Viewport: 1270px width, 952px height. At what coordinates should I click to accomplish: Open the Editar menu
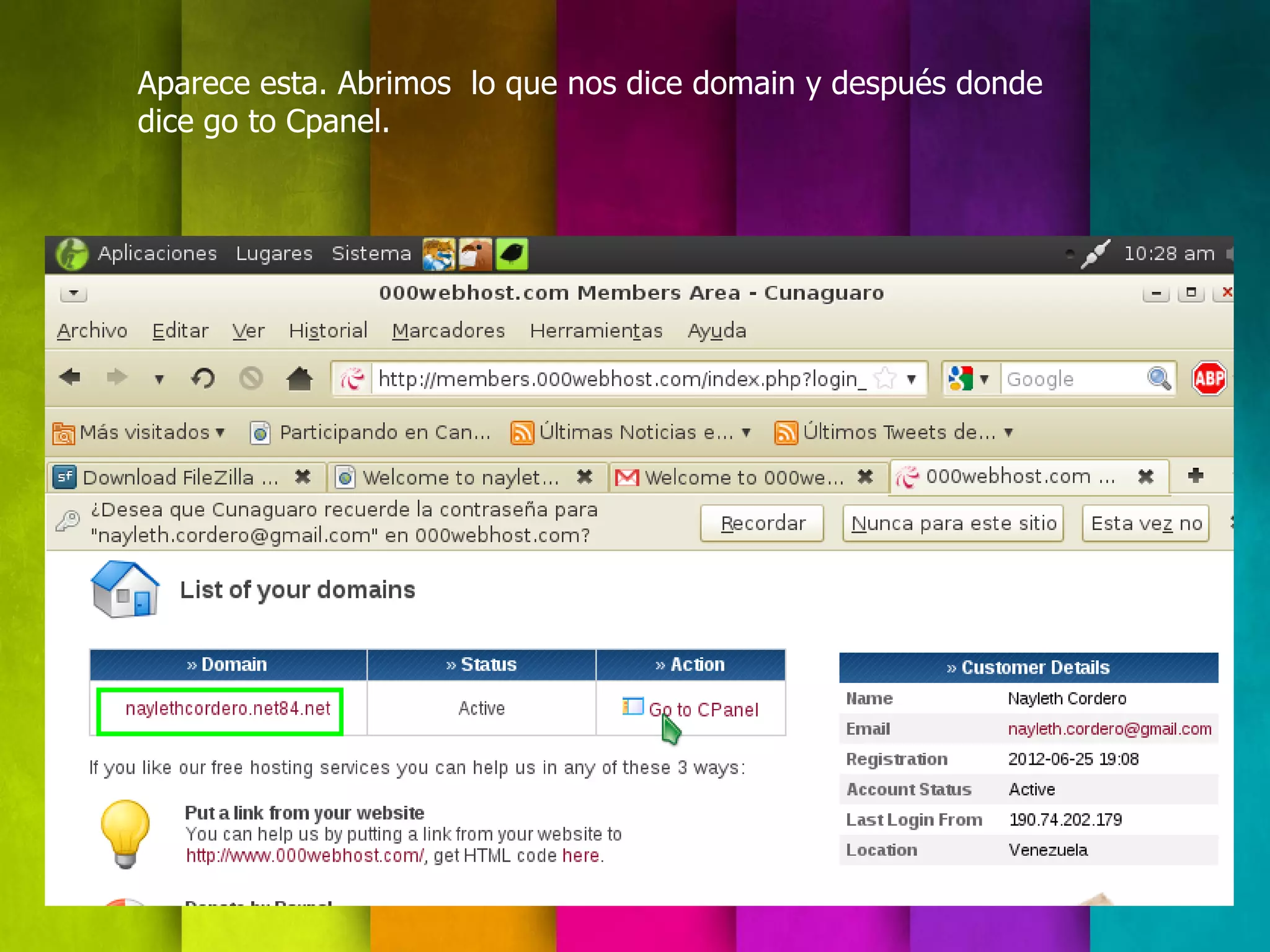(x=180, y=331)
